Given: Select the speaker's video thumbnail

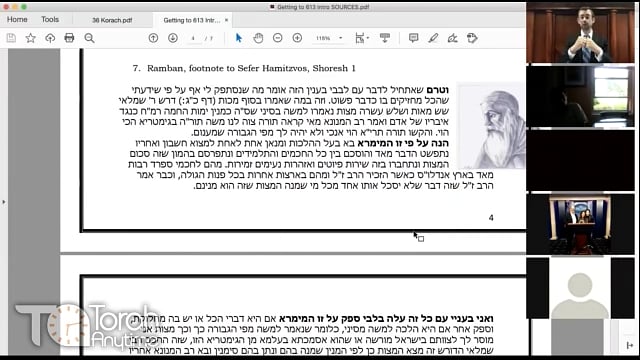Looking at the screenshot, I should 580,32.
